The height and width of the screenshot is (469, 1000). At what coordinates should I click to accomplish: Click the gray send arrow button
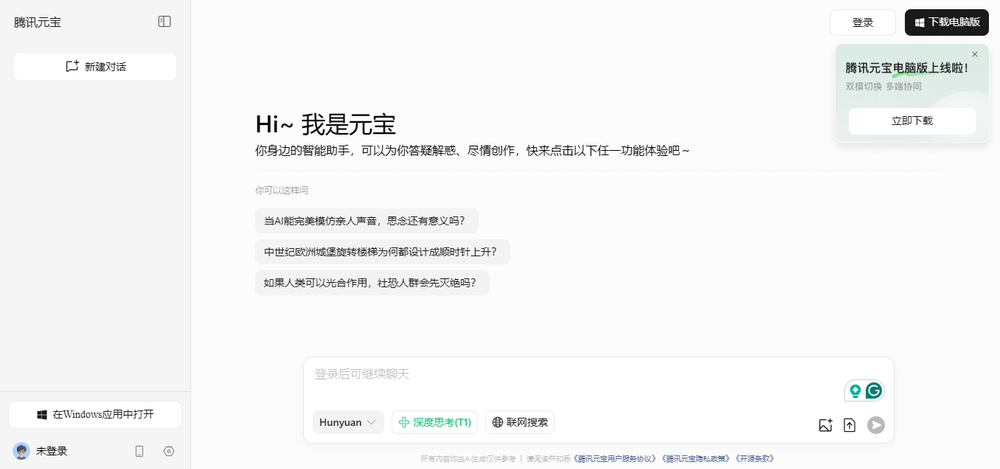(876, 425)
